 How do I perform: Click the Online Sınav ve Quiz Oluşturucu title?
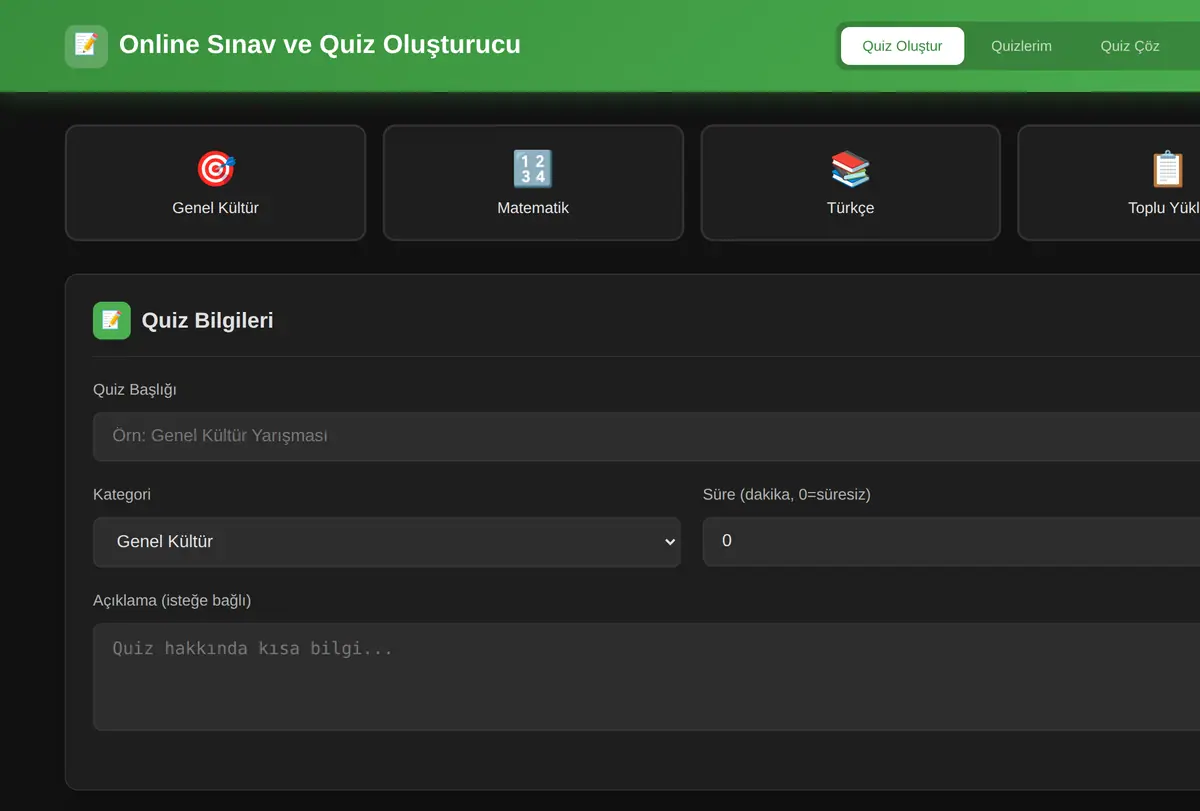click(x=319, y=45)
